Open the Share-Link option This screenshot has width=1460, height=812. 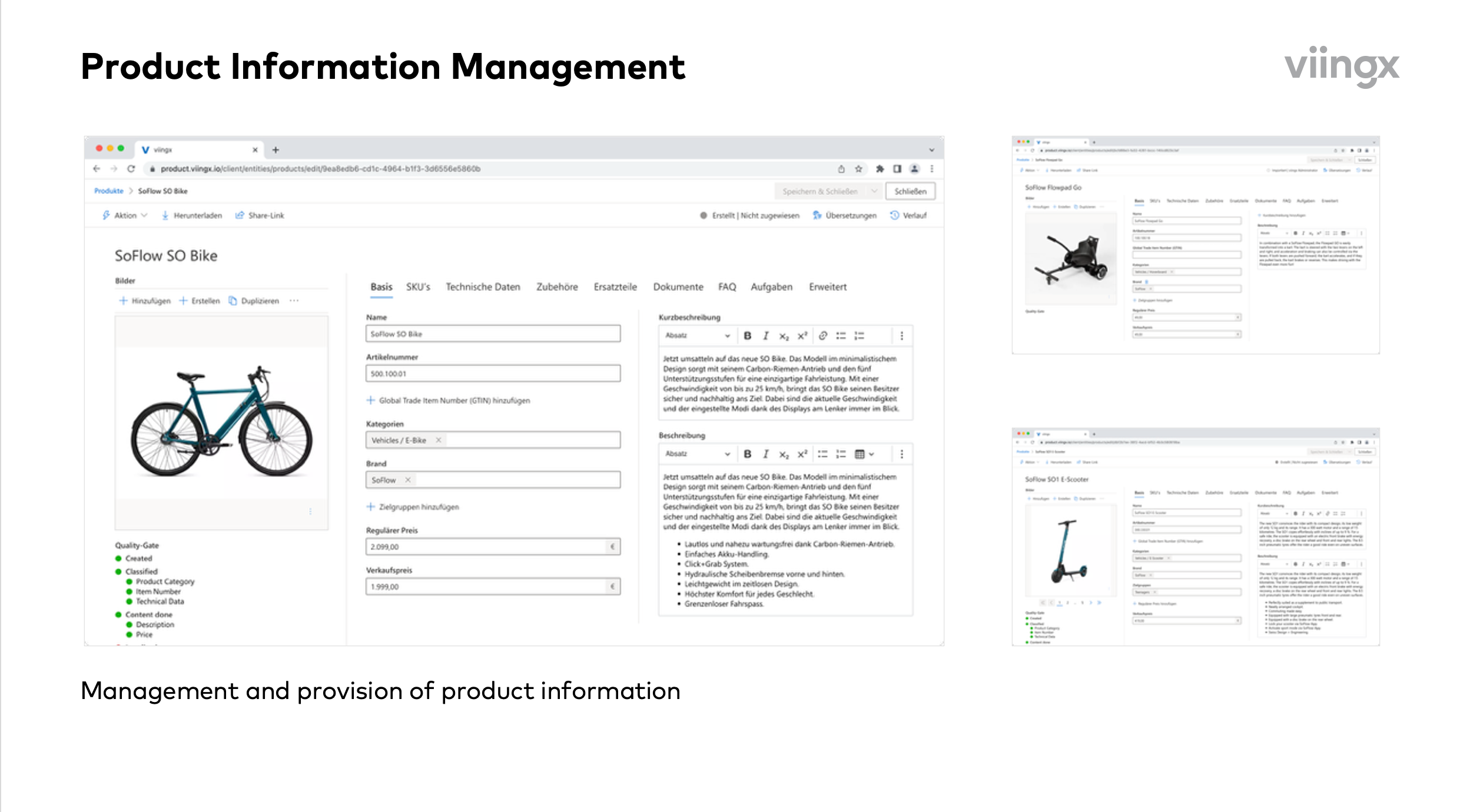point(260,215)
